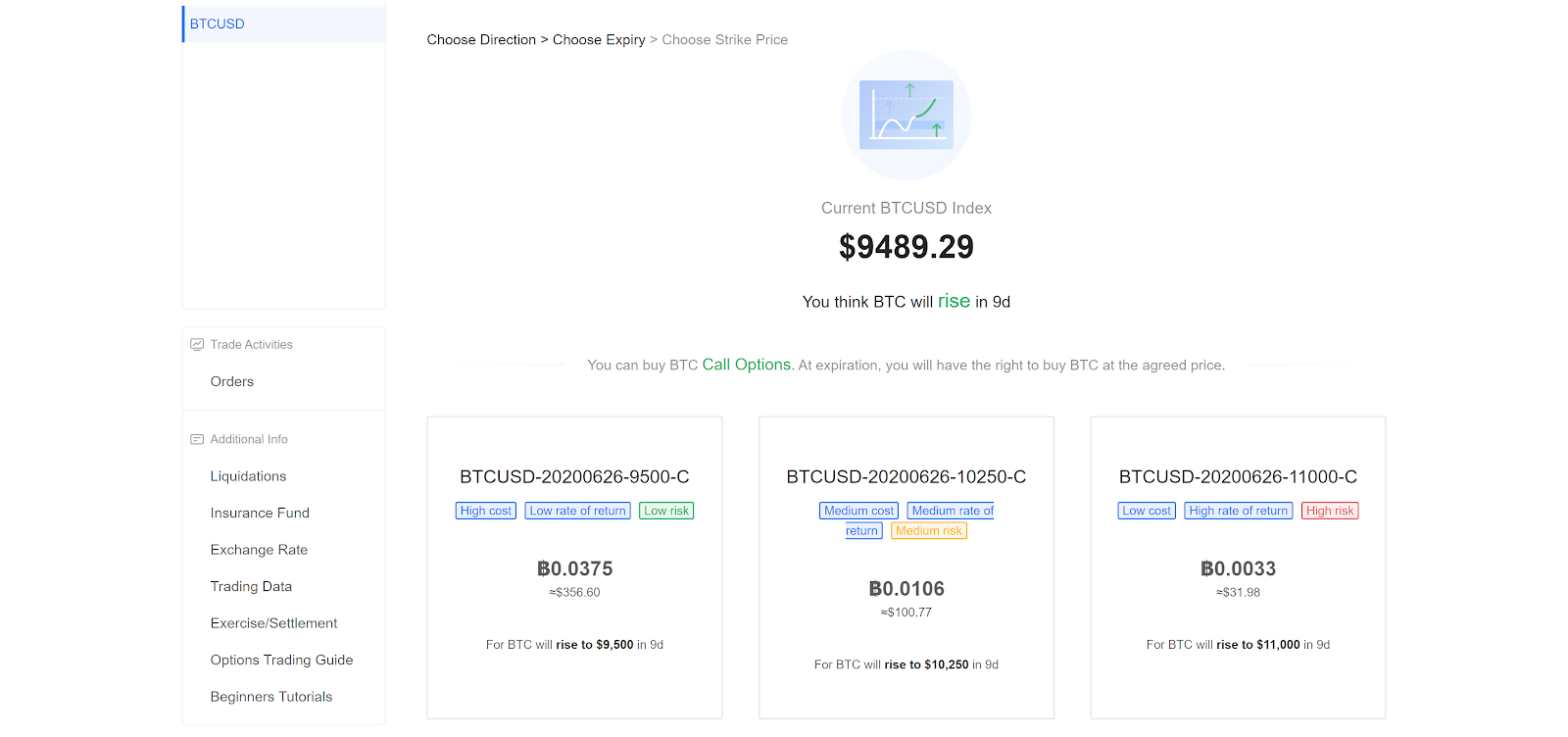Viewport: 1568px width, 737px height.
Task: Click the green Low risk tag
Action: (666, 511)
